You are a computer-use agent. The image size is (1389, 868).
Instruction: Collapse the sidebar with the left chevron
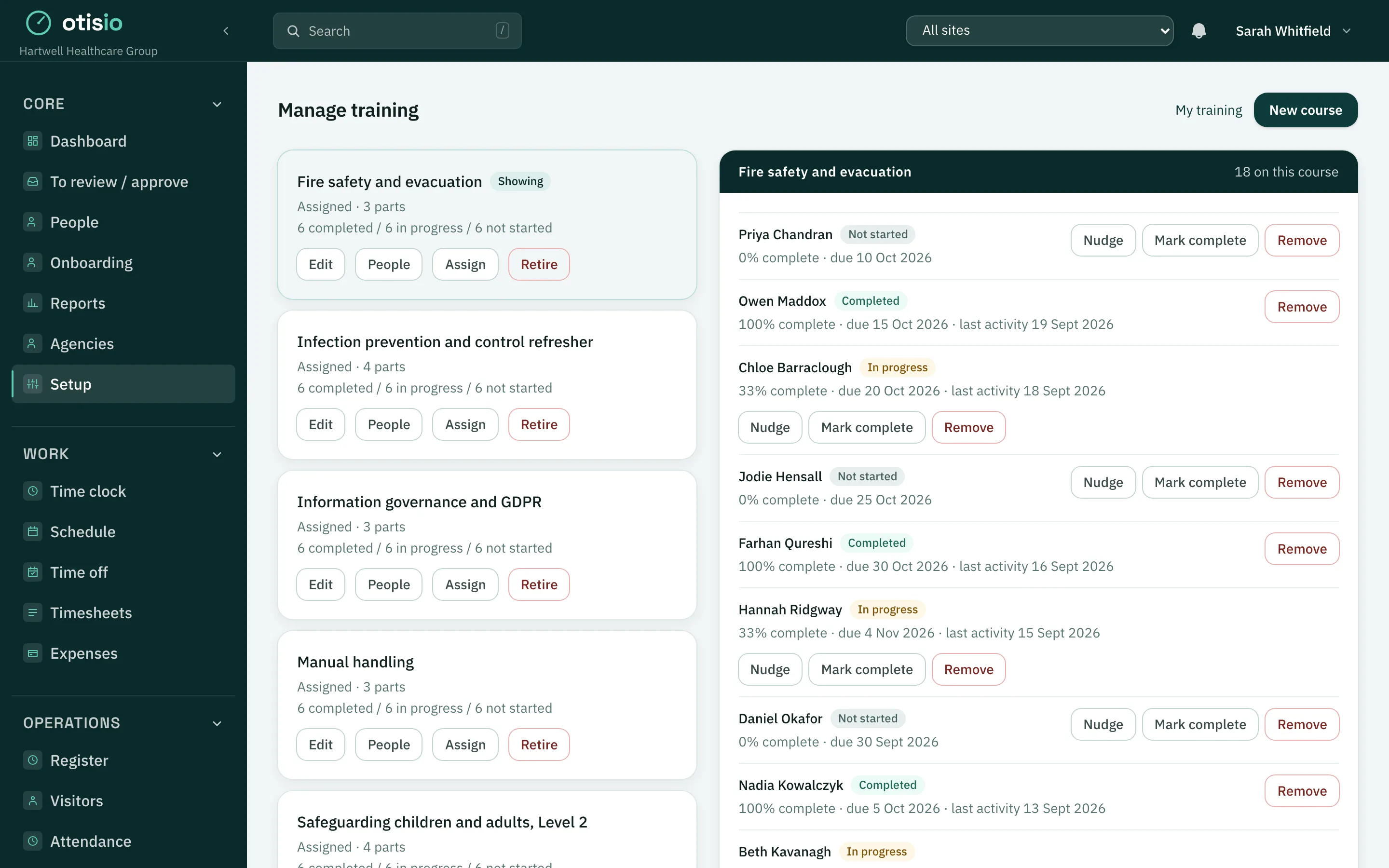pyautogui.click(x=226, y=31)
